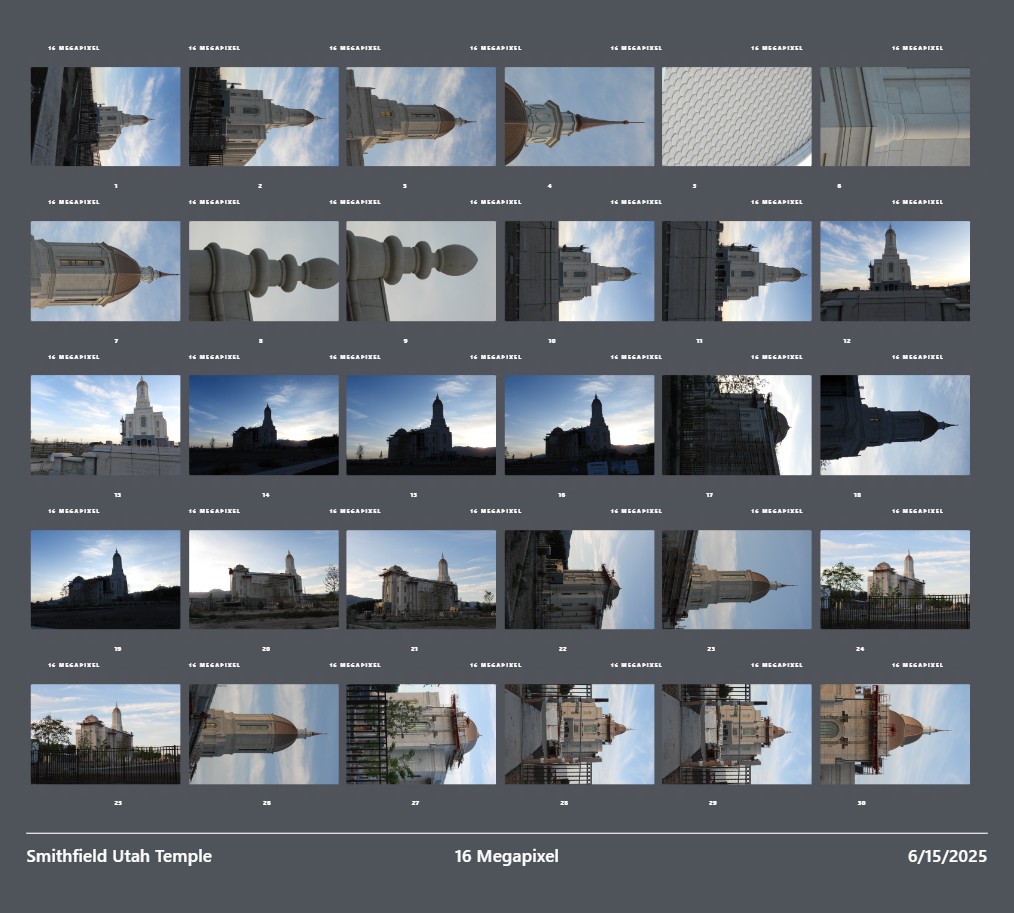Open photo 21 of temple under construction
This screenshot has width=1014, height=913.
[421, 579]
